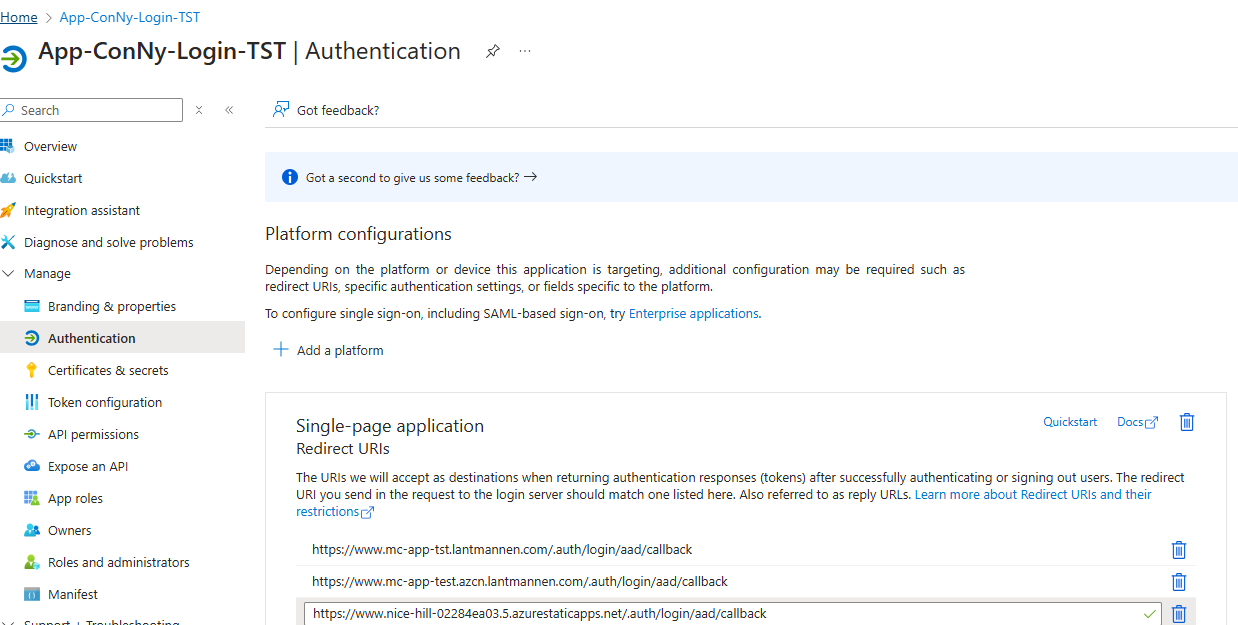Click the App roles icon

31,498
